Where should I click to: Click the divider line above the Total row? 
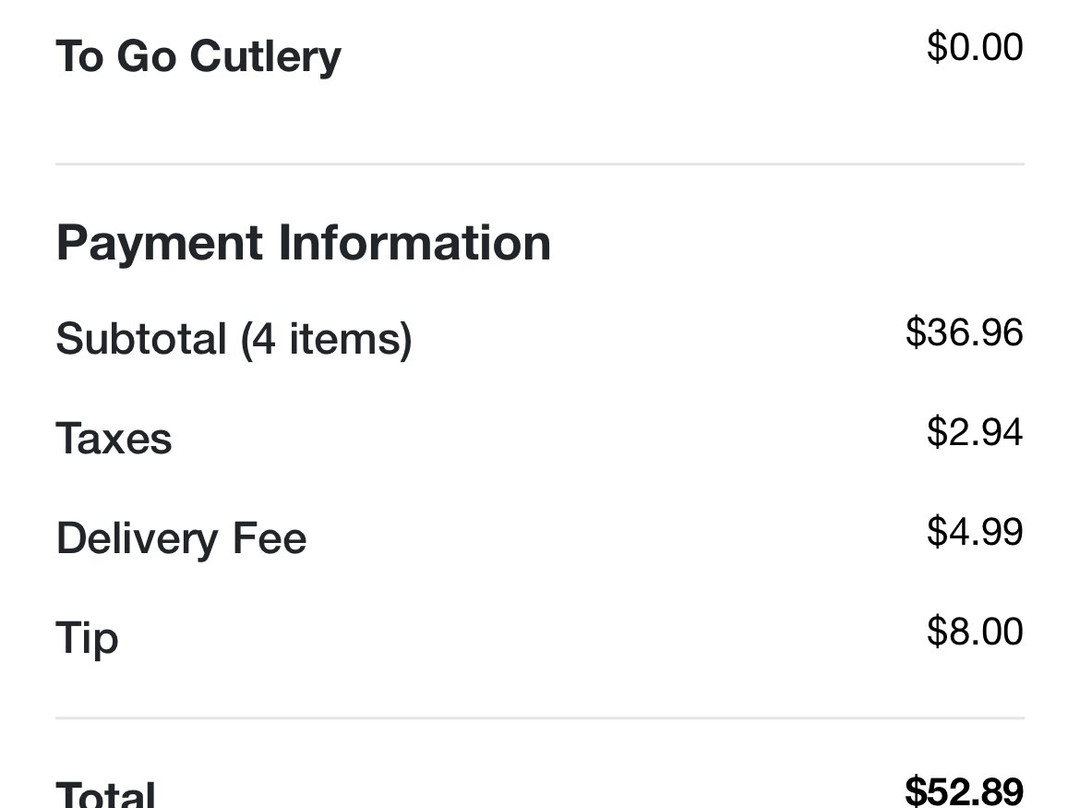[x=540, y=718]
